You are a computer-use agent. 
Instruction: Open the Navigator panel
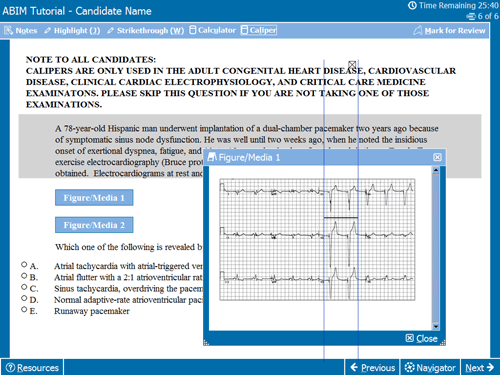(x=430, y=367)
